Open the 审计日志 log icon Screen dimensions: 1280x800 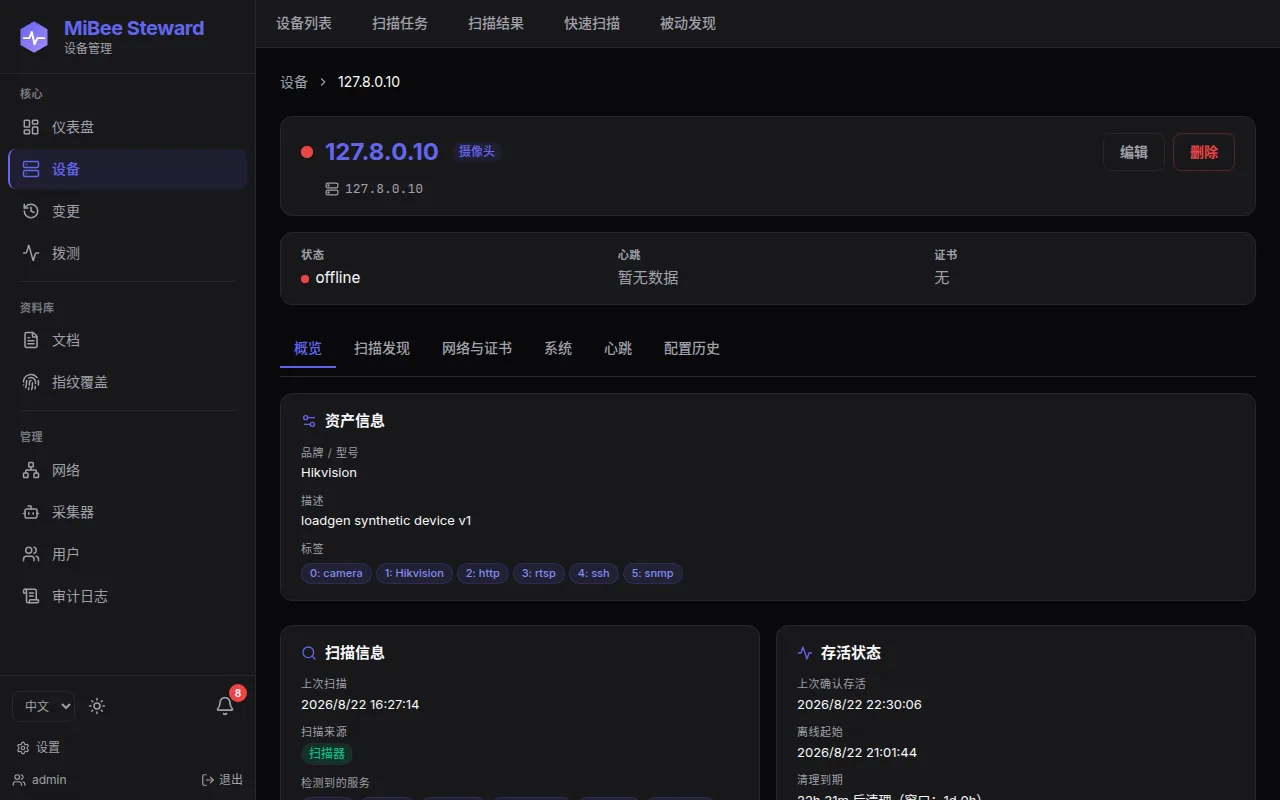pyautogui.click(x=31, y=596)
